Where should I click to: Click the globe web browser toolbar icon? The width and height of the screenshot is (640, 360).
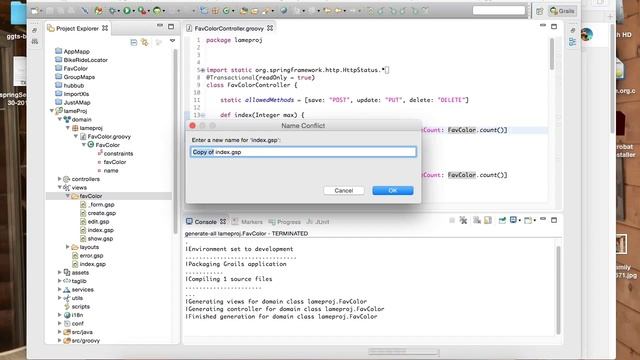click(x=283, y=11)
